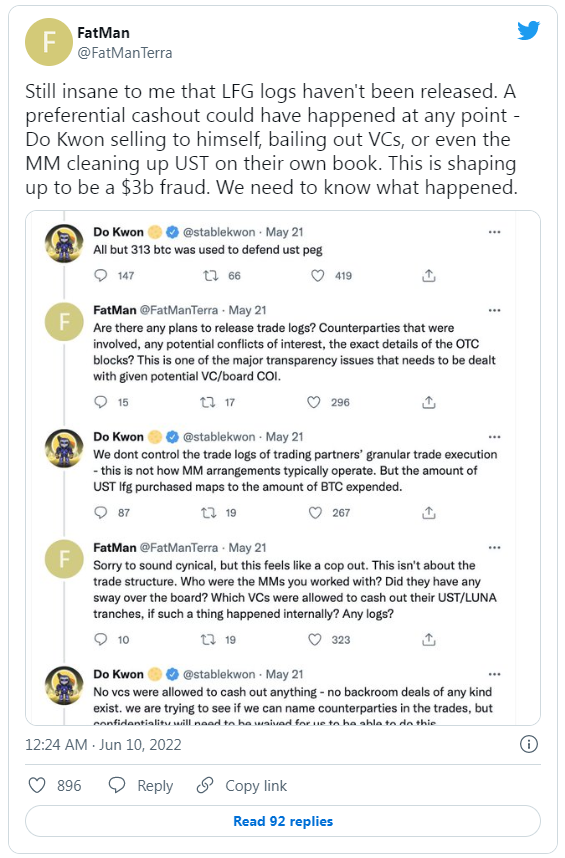Click the Read 92 replies button
Image resolution: width=565 pixels, height=858 pixels.
(x=283, y=821)
